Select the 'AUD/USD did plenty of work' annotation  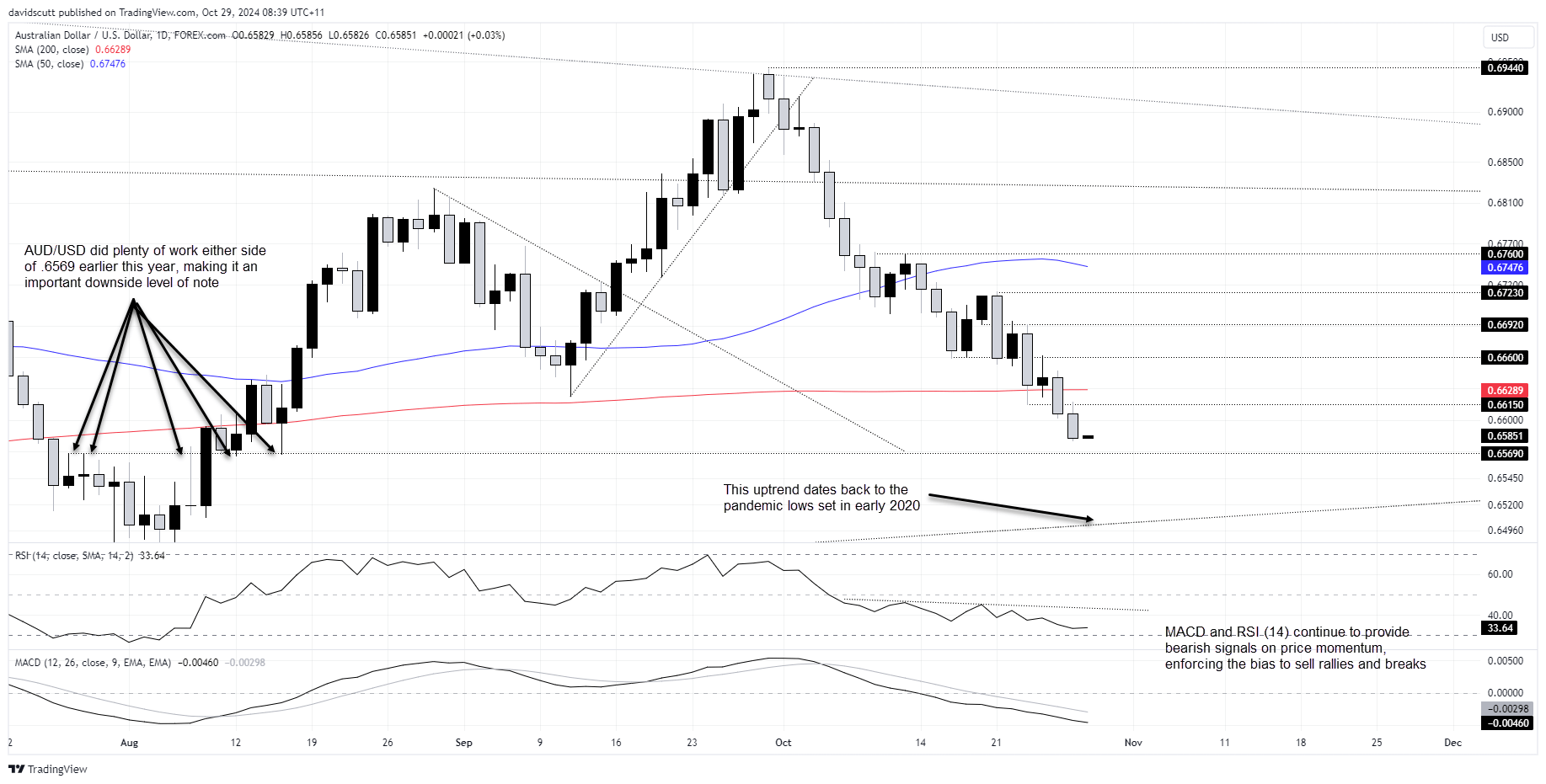(145, 267)
